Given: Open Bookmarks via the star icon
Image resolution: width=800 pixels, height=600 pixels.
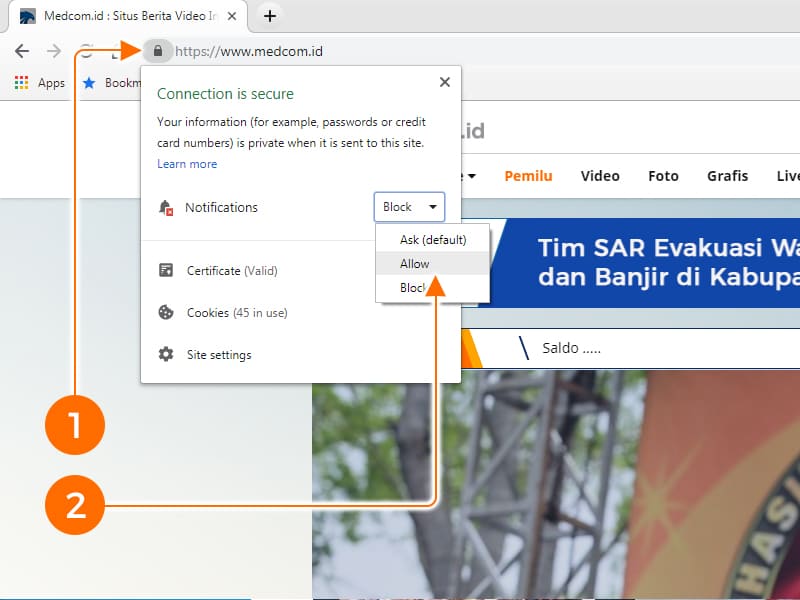Looking at the screenshot, I should 93,83.
